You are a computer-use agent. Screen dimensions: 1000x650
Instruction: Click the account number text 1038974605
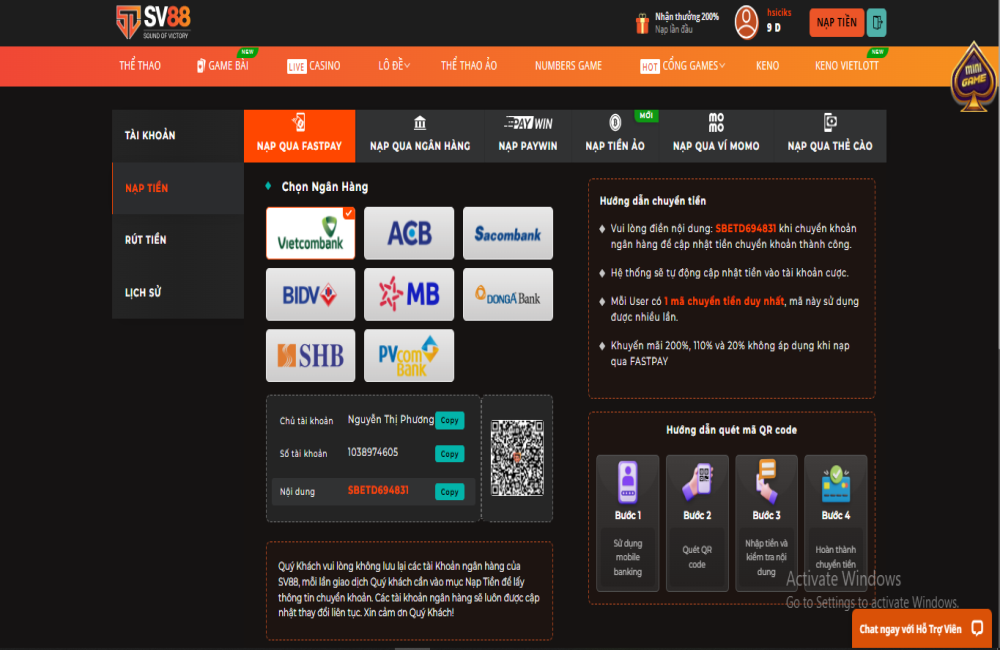point(372,452)
